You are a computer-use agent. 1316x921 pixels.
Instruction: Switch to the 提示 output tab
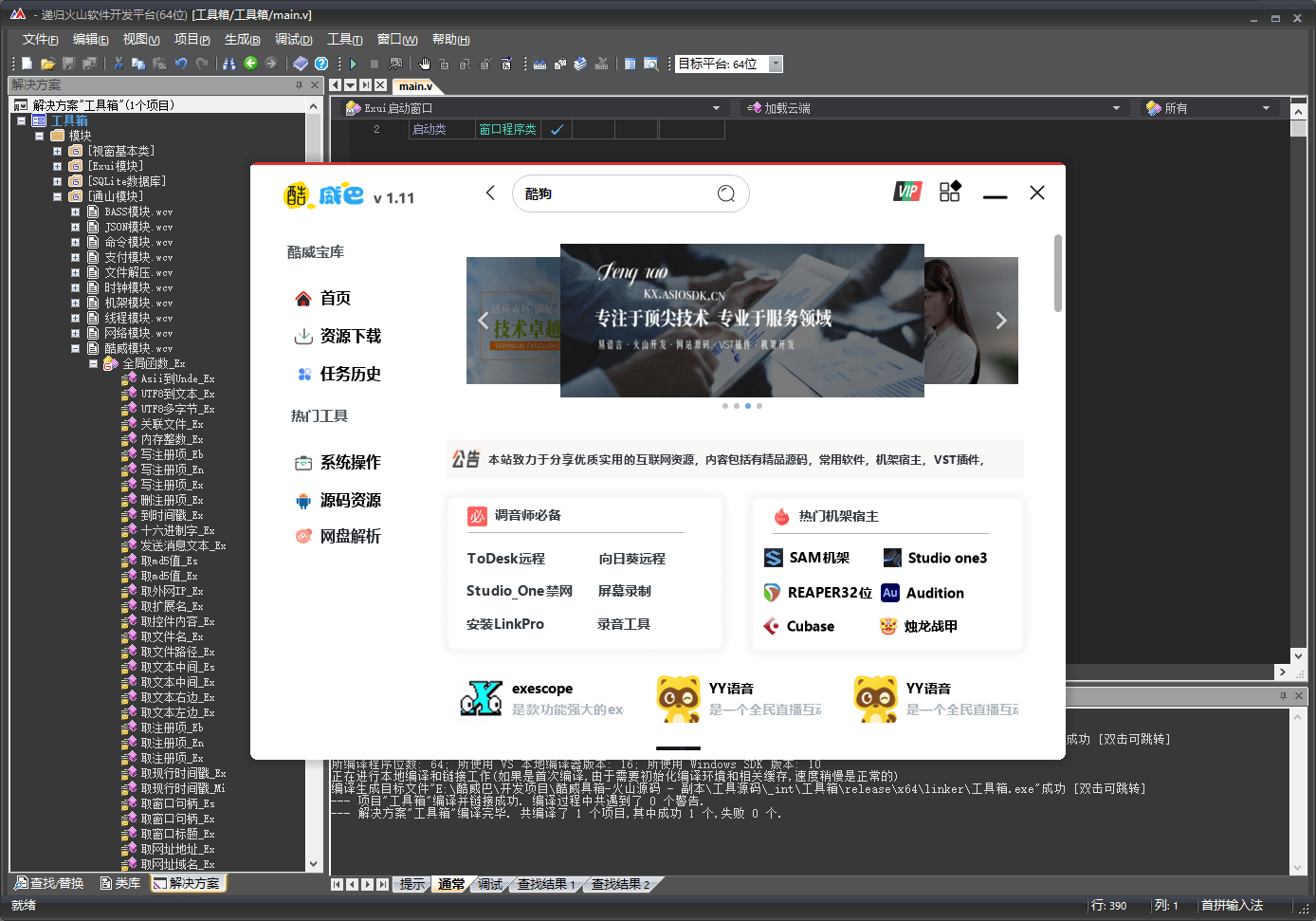(411, 884)
